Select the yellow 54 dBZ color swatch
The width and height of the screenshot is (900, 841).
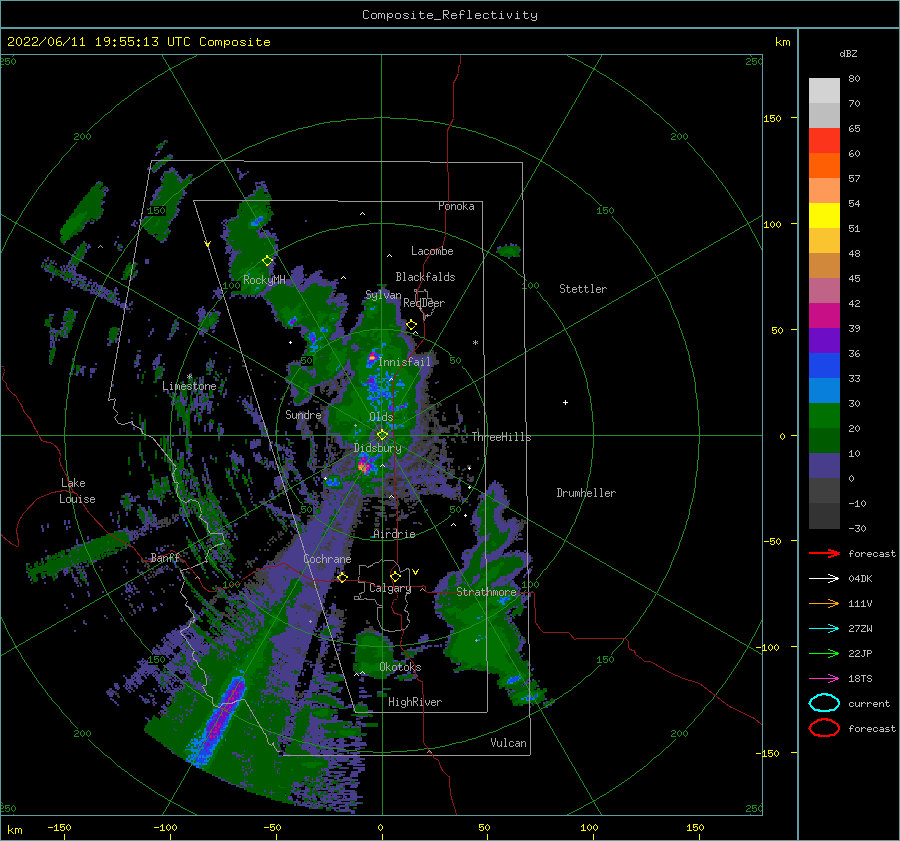(x=824, y=215)
